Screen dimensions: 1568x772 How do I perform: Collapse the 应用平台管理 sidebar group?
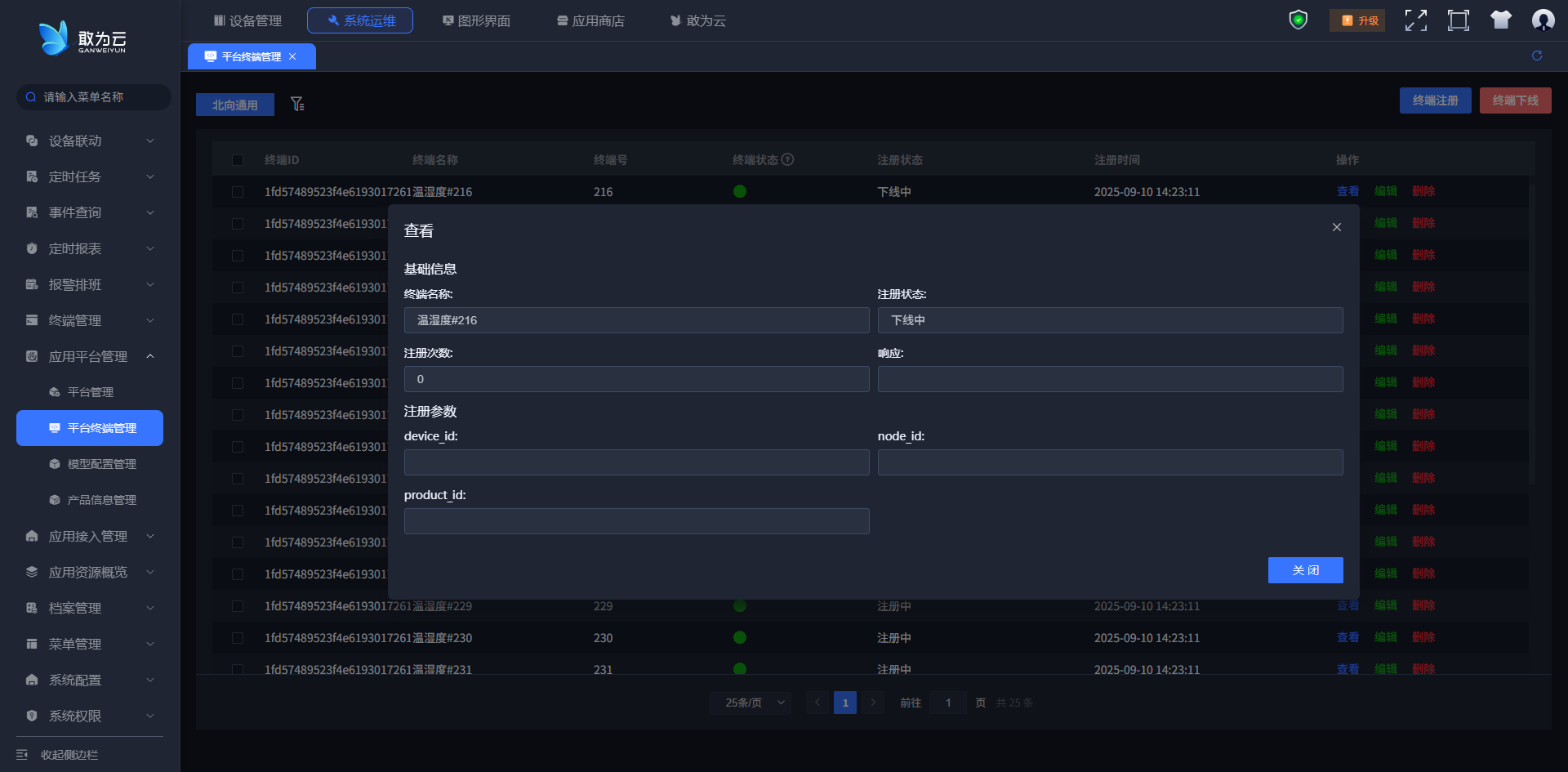[x=90, y=357]
